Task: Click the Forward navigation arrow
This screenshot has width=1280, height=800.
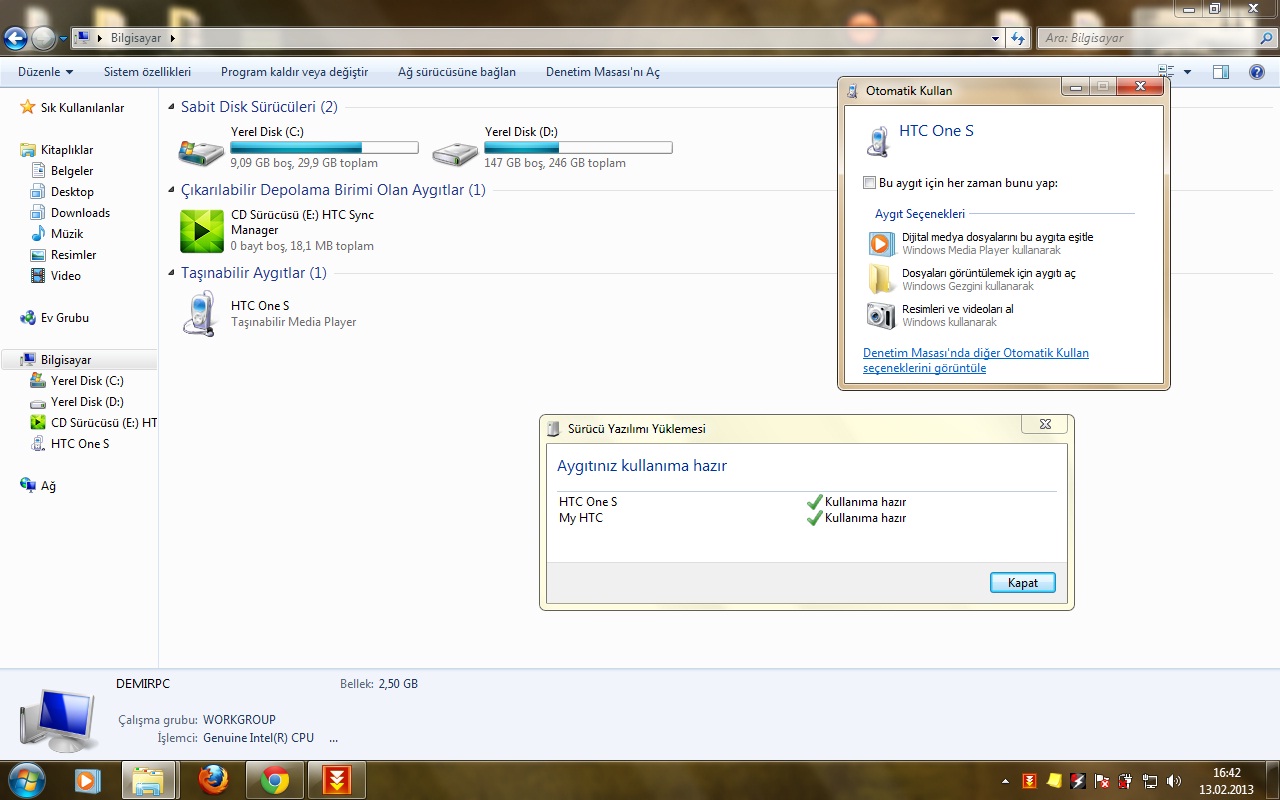Action: pyautogui.click(x=44, y=39)
